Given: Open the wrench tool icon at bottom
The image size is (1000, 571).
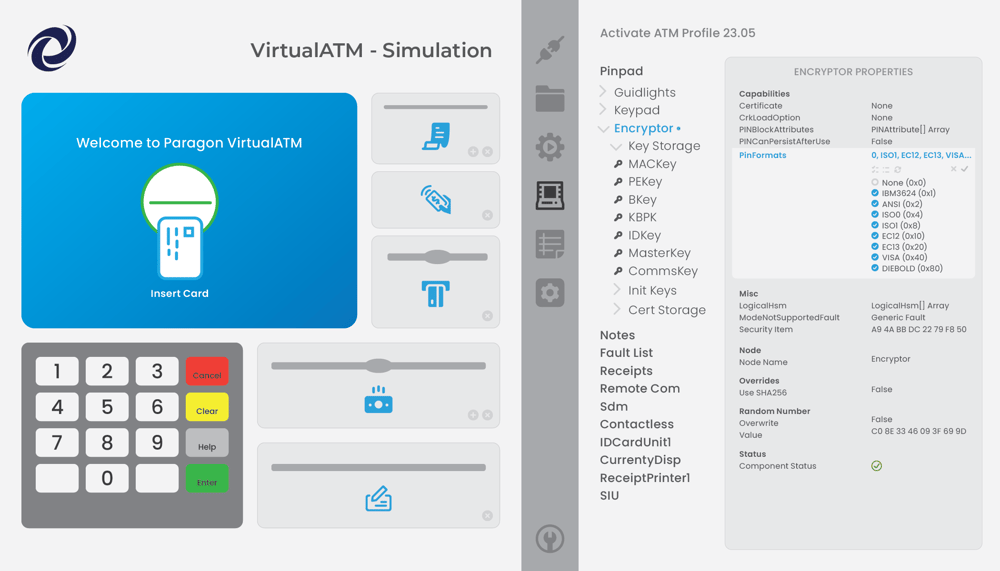Looking at the screenshot, I should pos(550,539).
